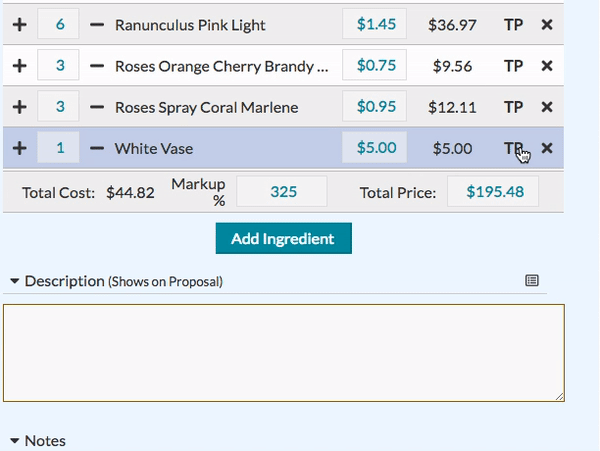Screen dimensions: 600x451
Task: Toggle TP for Ranunculus Pink Light
Action: [513, 25]
